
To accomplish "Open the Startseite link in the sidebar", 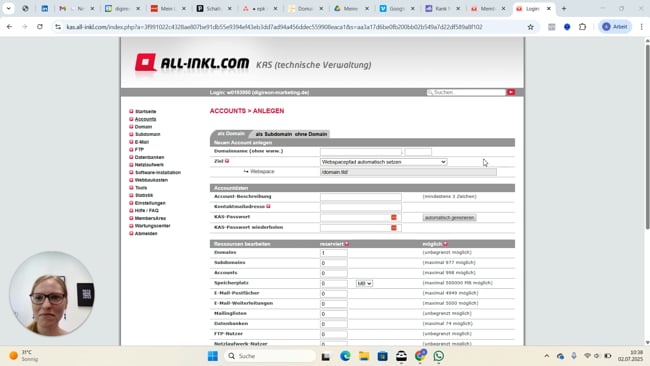I will pos(146,111).
